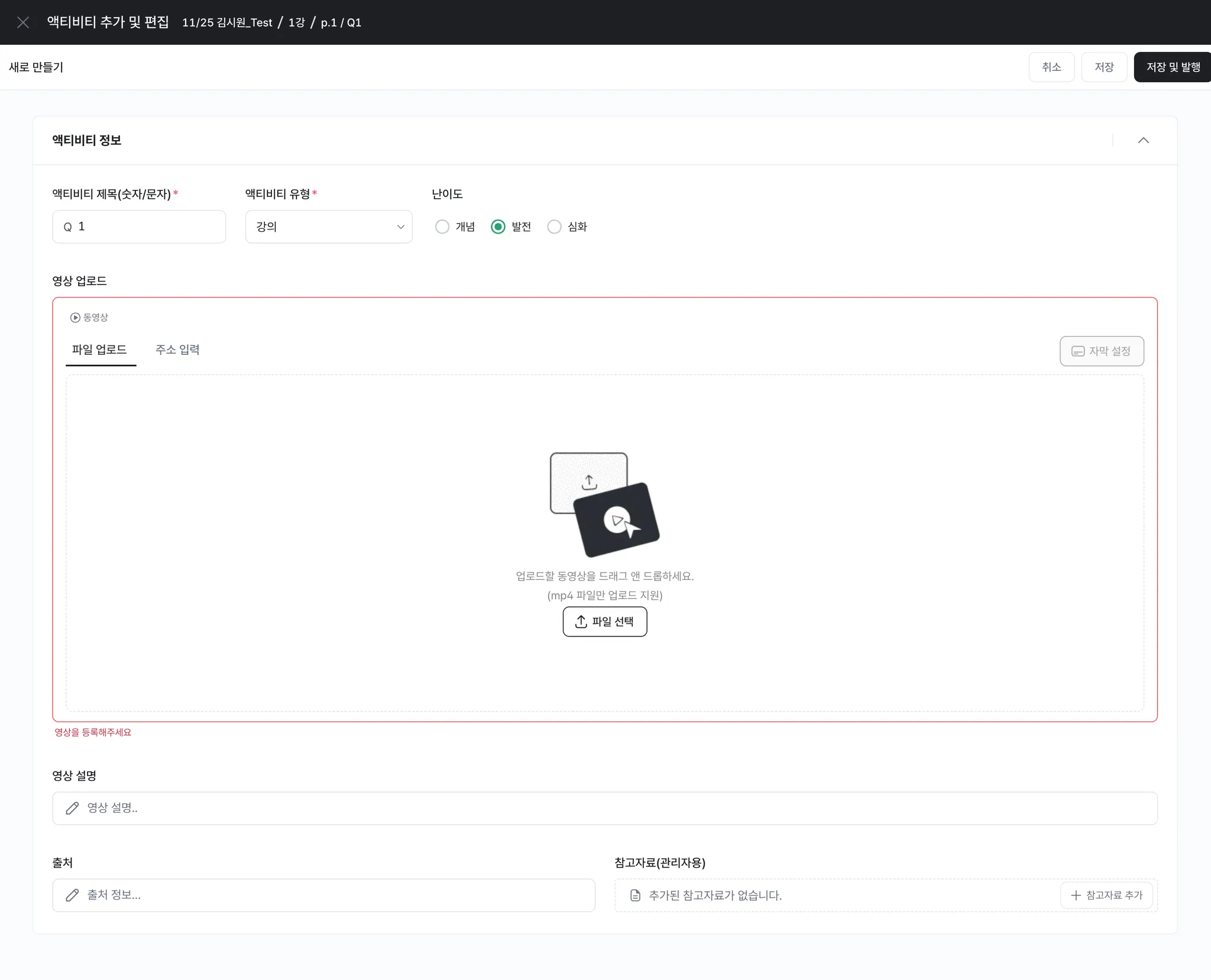Screen dimensions: 1211x980
Task: Click pencil icon in 영상 설명 field
Action: [x=72, y=808]
